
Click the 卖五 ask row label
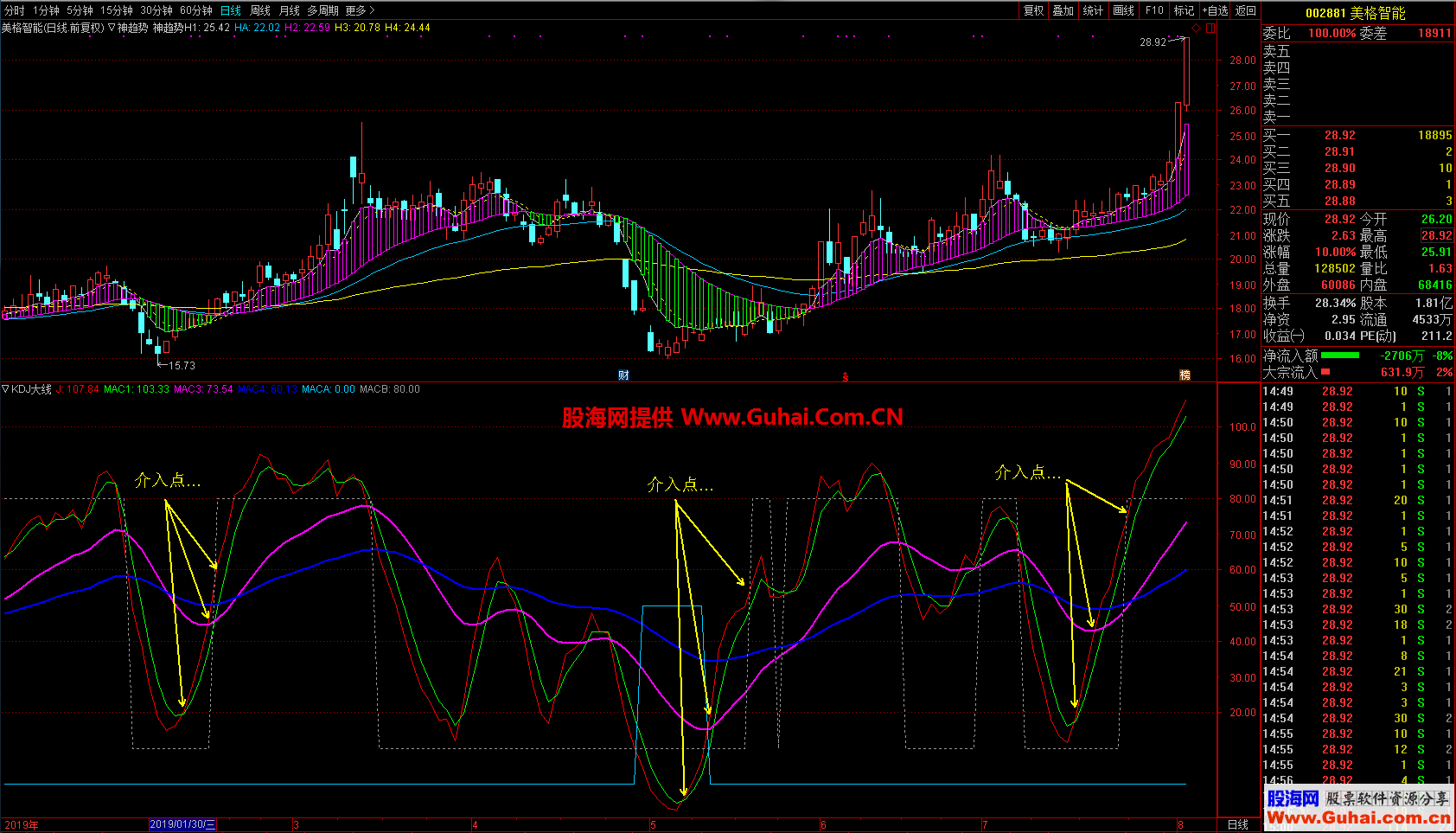(x=1276, y=52)
